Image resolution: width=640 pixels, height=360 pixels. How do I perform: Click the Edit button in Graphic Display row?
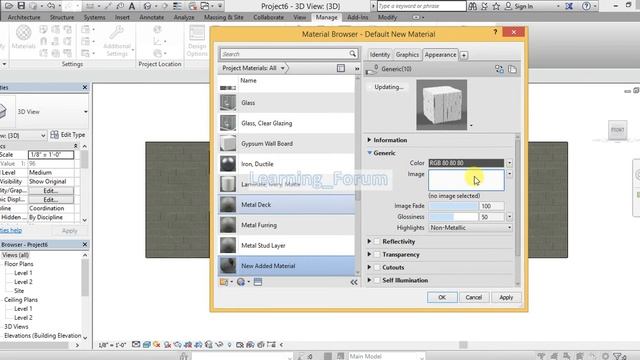(x=50, y=200)
